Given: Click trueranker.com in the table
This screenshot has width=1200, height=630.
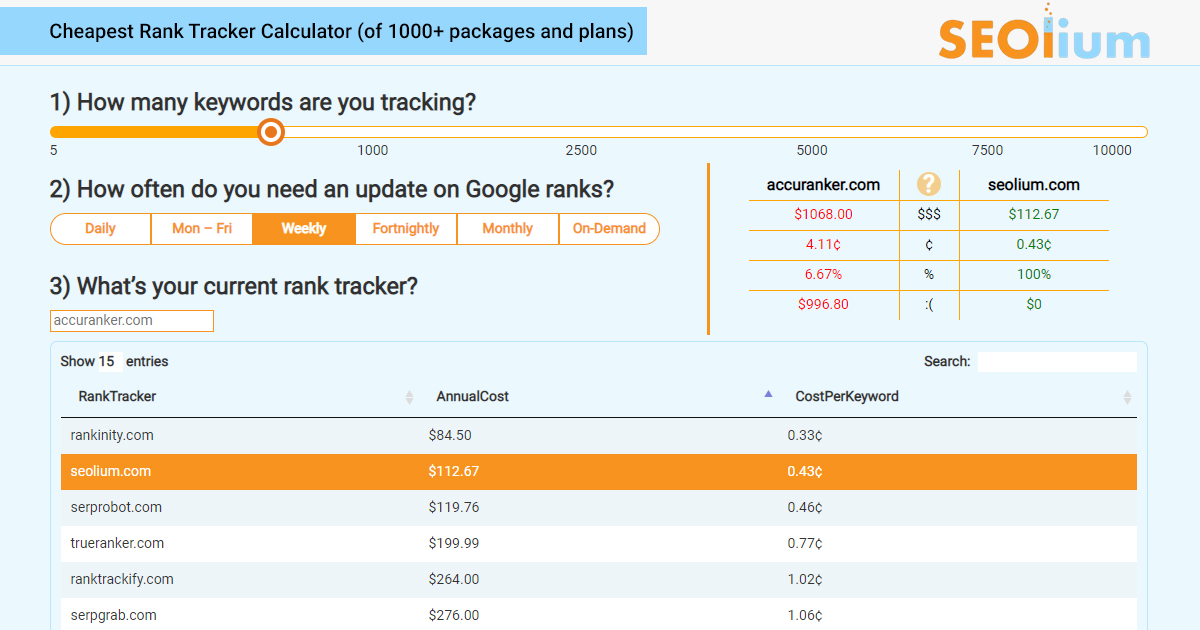Looking at the screenshot, I should pyautogui.click(x=117, y=544).
